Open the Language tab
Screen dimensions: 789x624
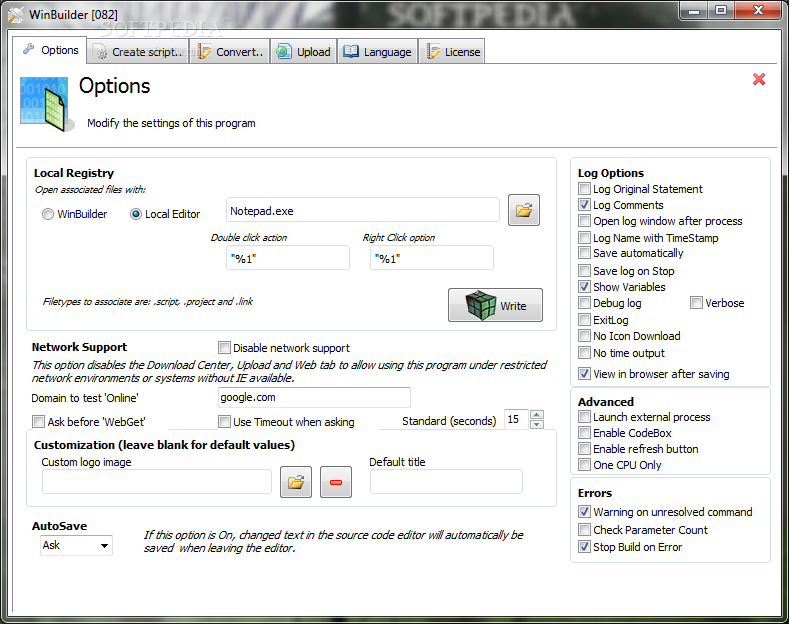(377, 52)
